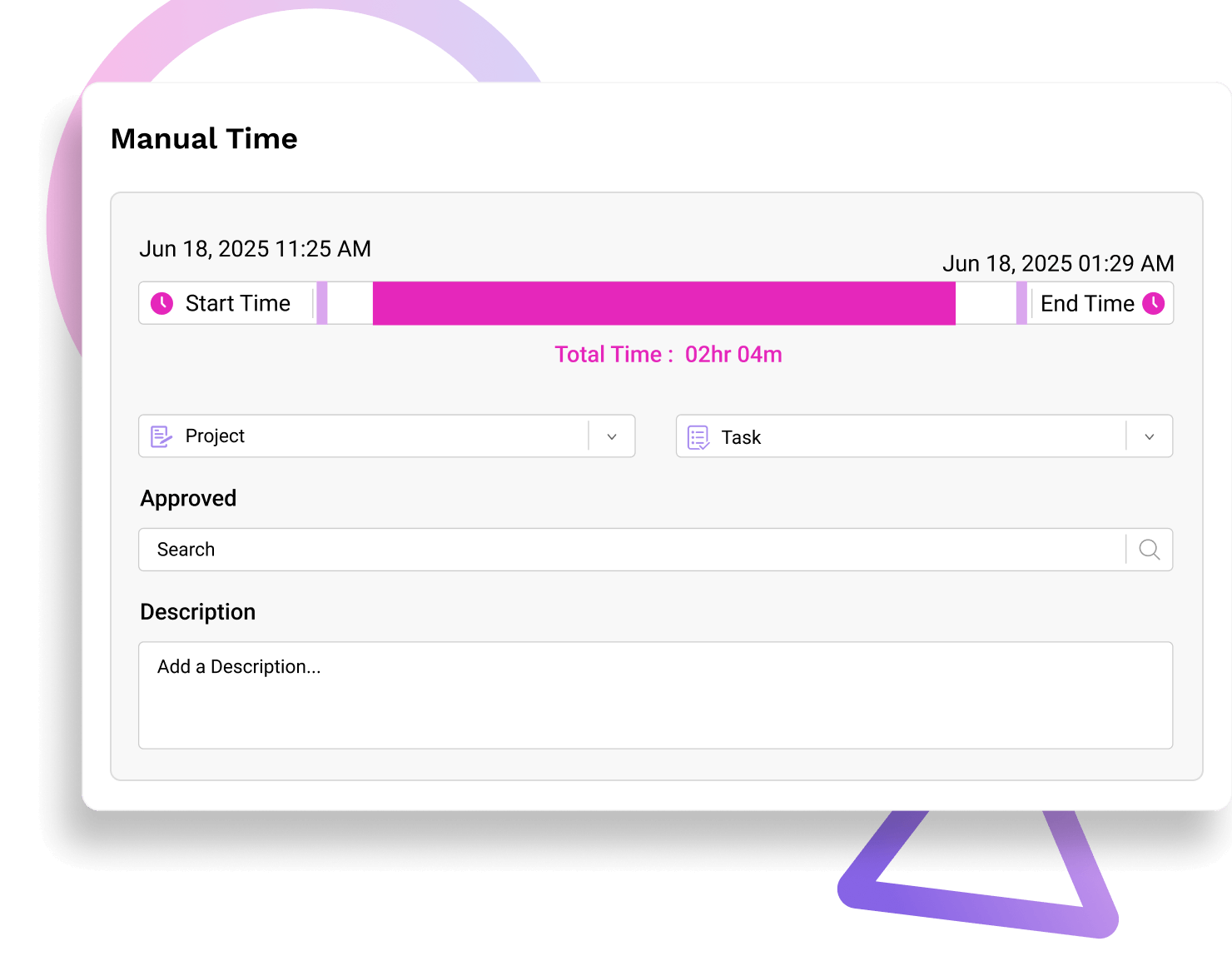Image resolution: width=1232 pixels, height=971 pixels.
Task: Open the Project selector by its label
Action: (215, 436)
